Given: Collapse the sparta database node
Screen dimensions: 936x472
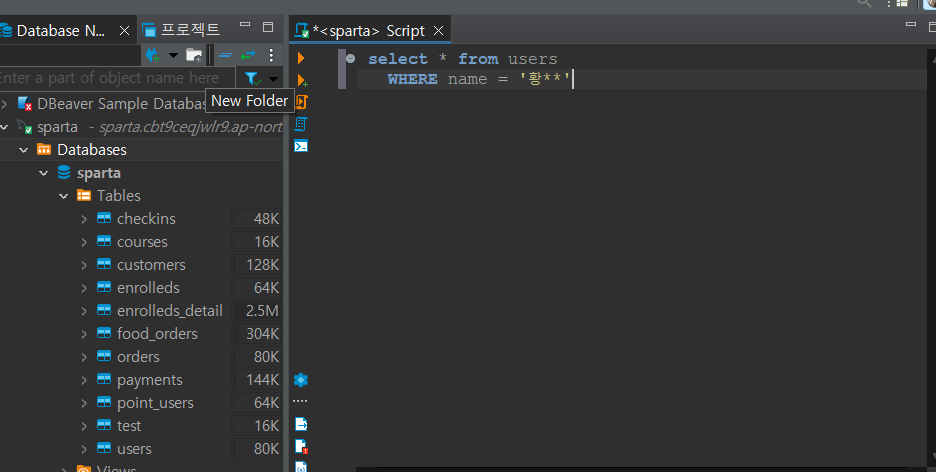Looking at the screenshot, I should tap(44, 173).
